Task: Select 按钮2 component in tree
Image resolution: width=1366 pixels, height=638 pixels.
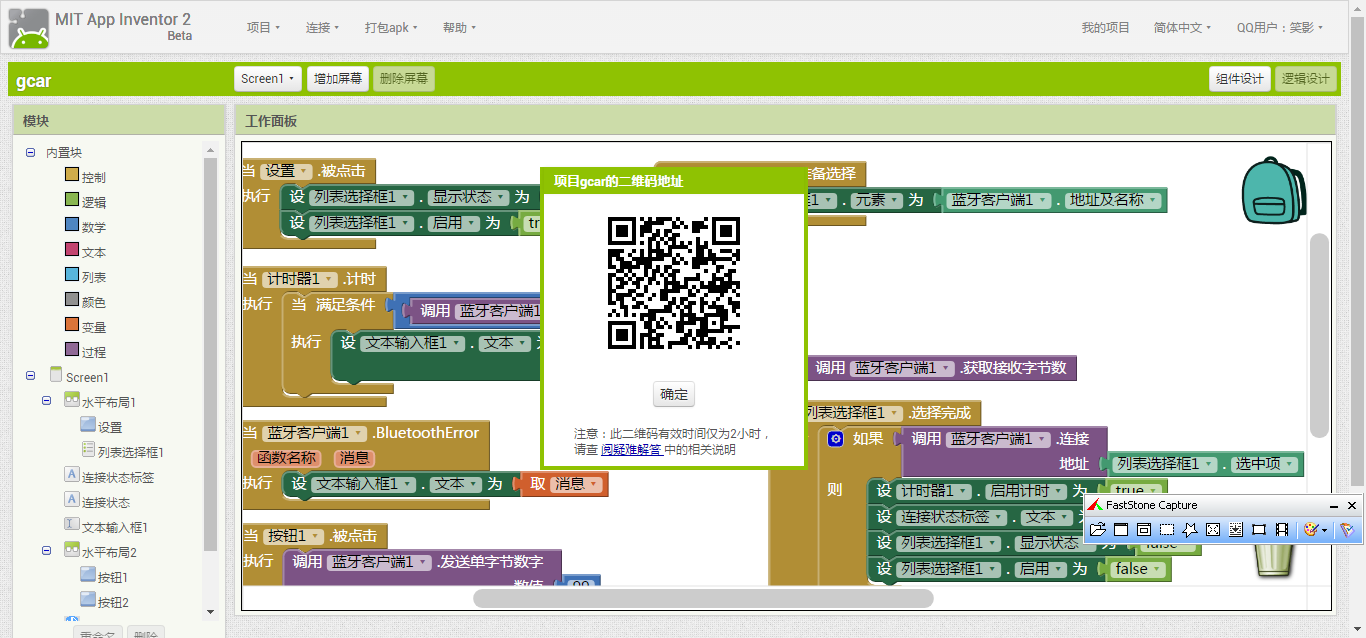Action: (104, 601)
